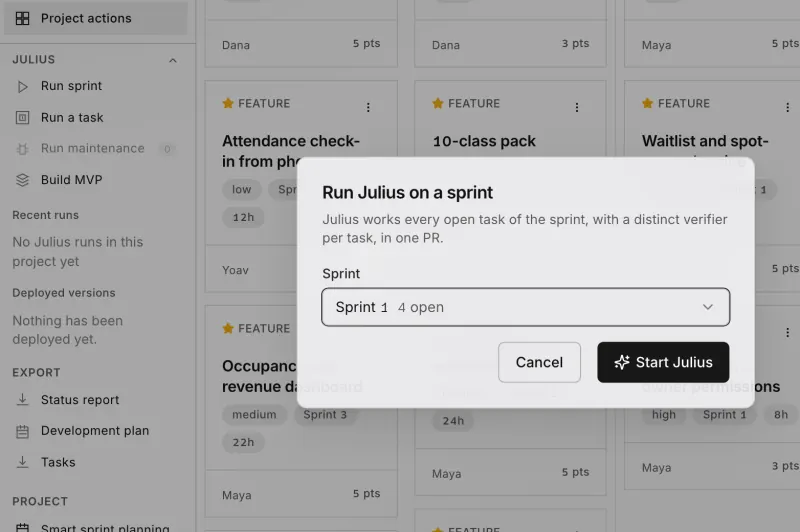Screen dimensions: 800x532
Task: Click the Tasks download icon
Action: pos(22,462)
